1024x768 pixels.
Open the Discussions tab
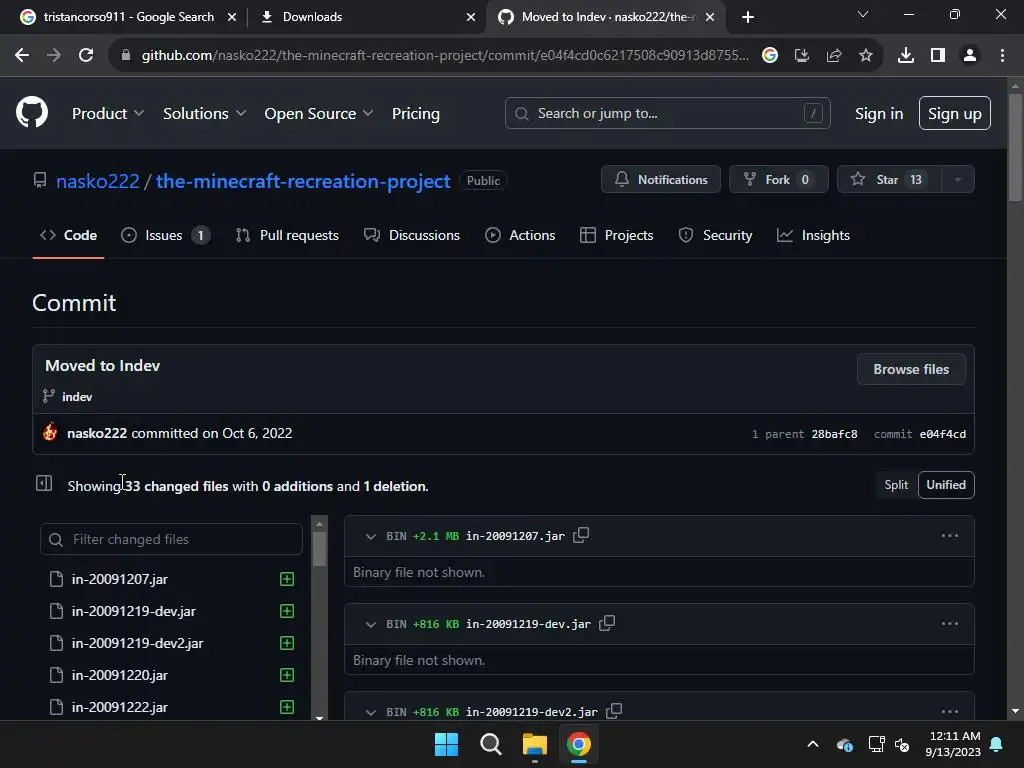[x=411, y=235]
